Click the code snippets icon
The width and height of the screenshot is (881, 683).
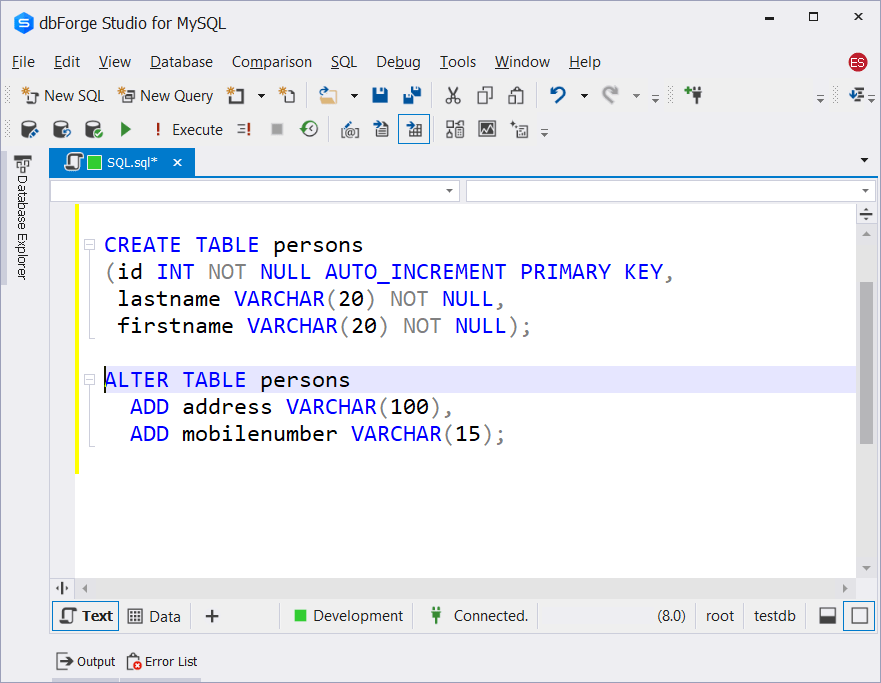click(349, 130)
